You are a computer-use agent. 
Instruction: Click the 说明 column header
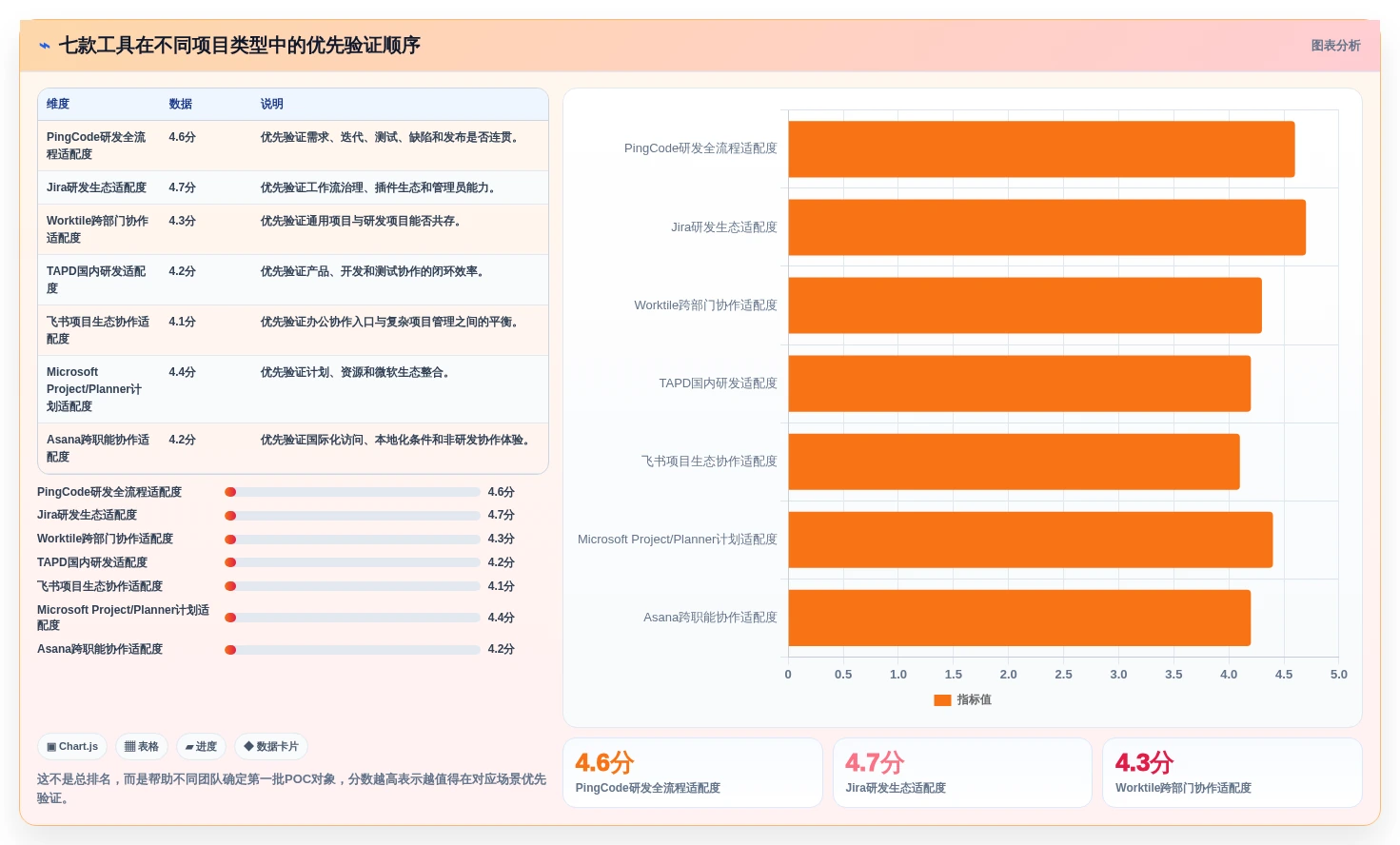coord(272,105)
